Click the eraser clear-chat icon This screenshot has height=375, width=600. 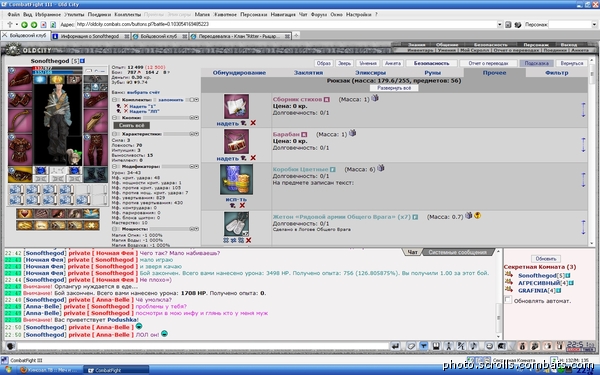pyautogui.click(x=411, y=346)
